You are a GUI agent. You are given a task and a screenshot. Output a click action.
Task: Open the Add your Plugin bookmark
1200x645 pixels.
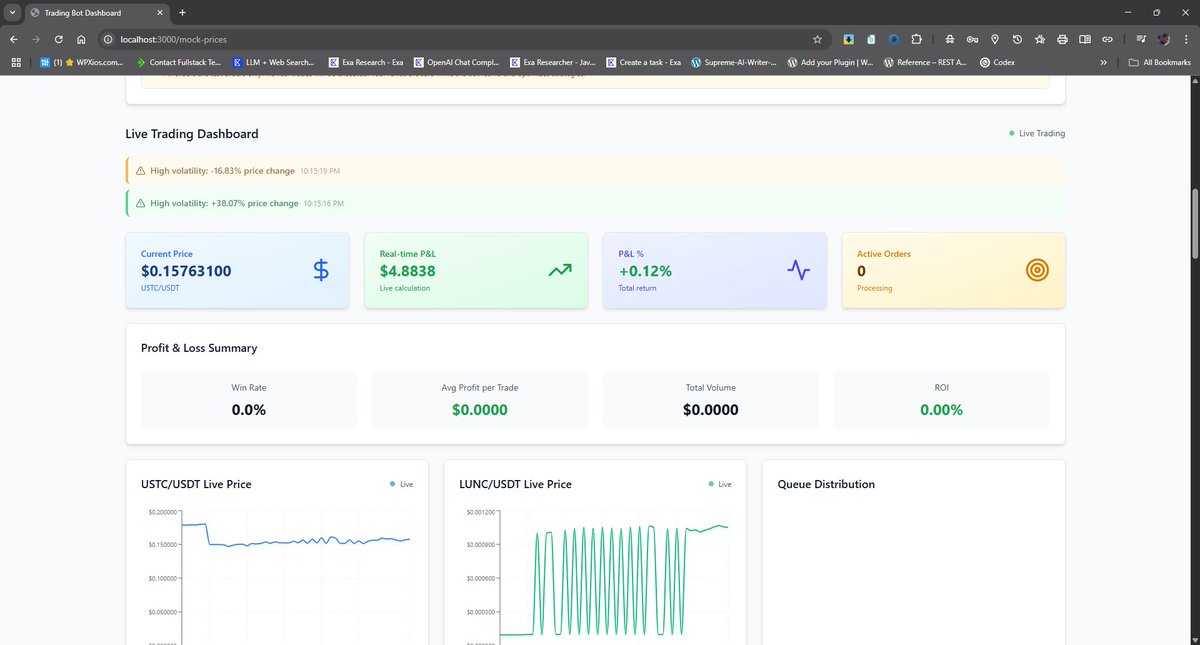830,62
